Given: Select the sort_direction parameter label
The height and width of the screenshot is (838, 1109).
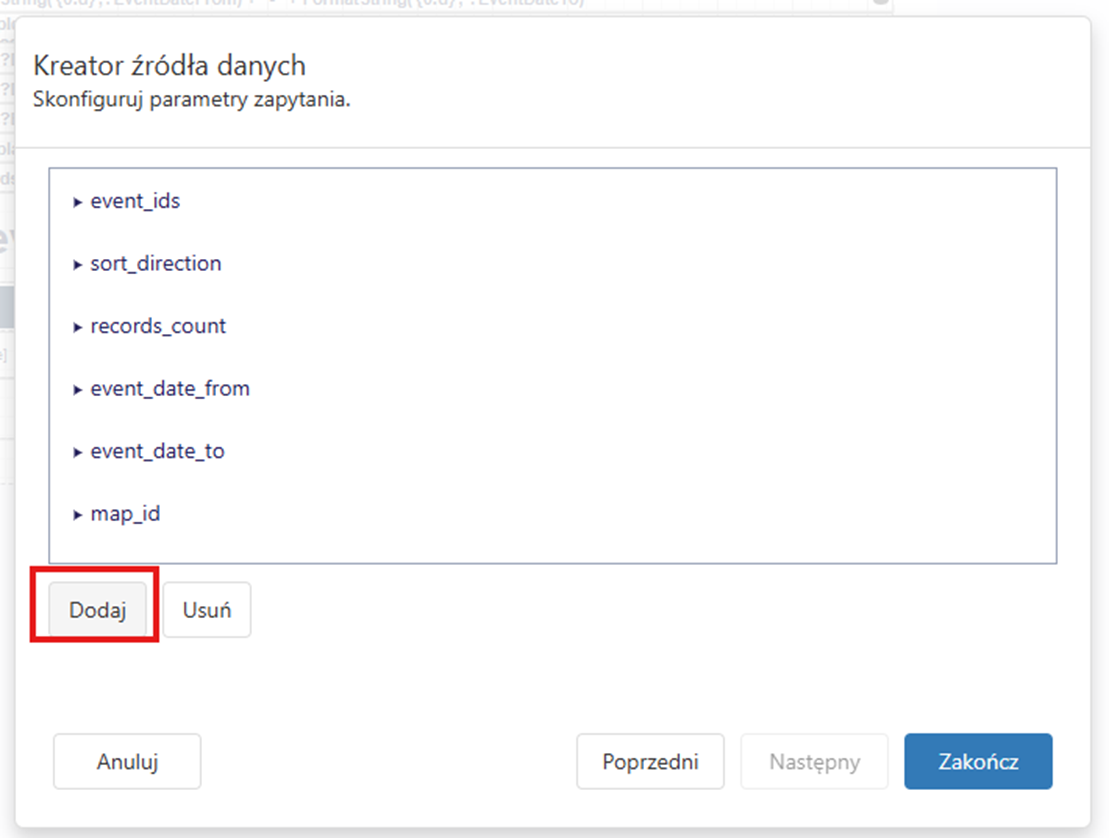Looking at the screenshot, I should coord(156,264).
